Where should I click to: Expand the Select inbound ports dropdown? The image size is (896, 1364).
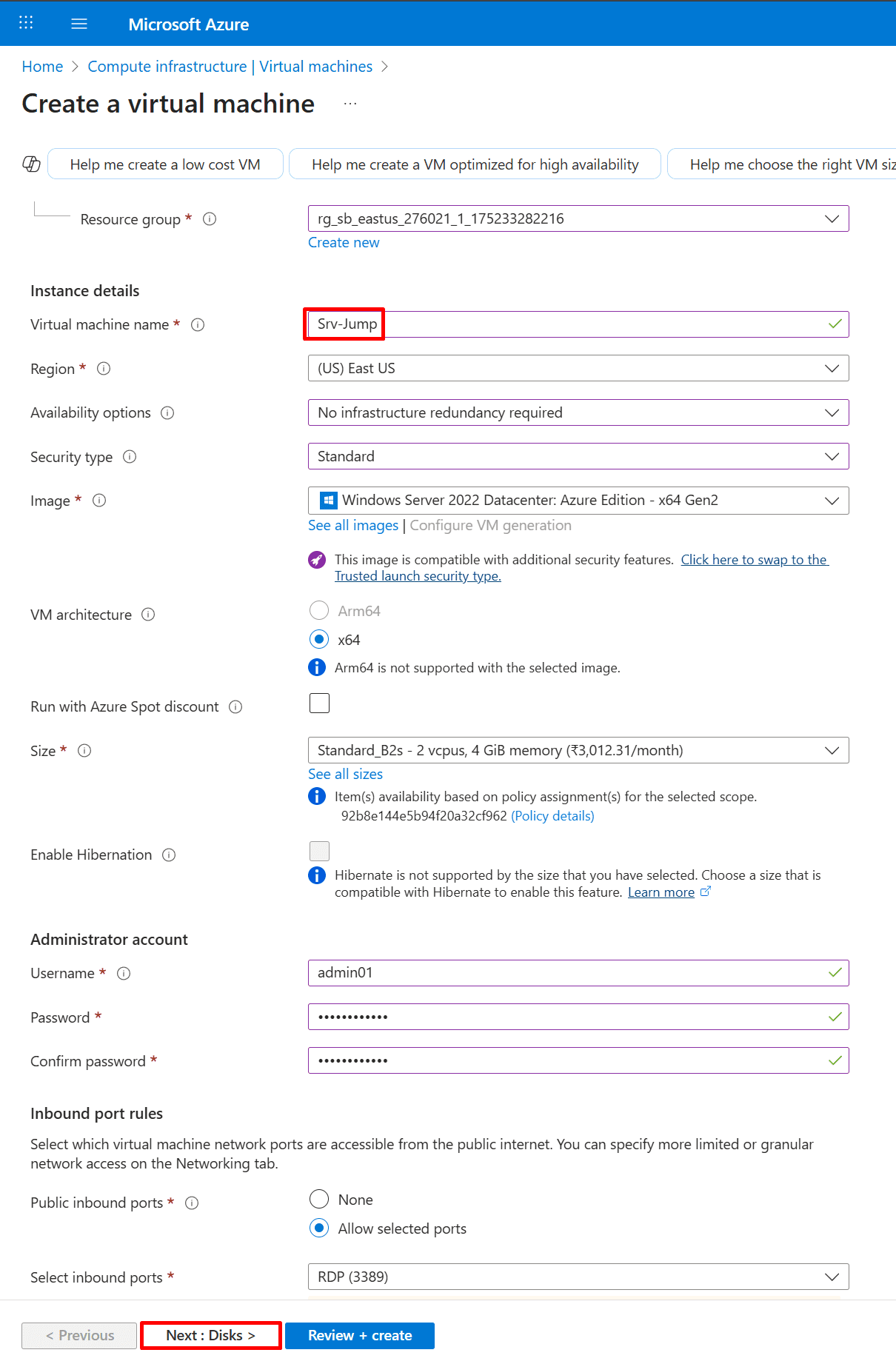(578, 1277)
